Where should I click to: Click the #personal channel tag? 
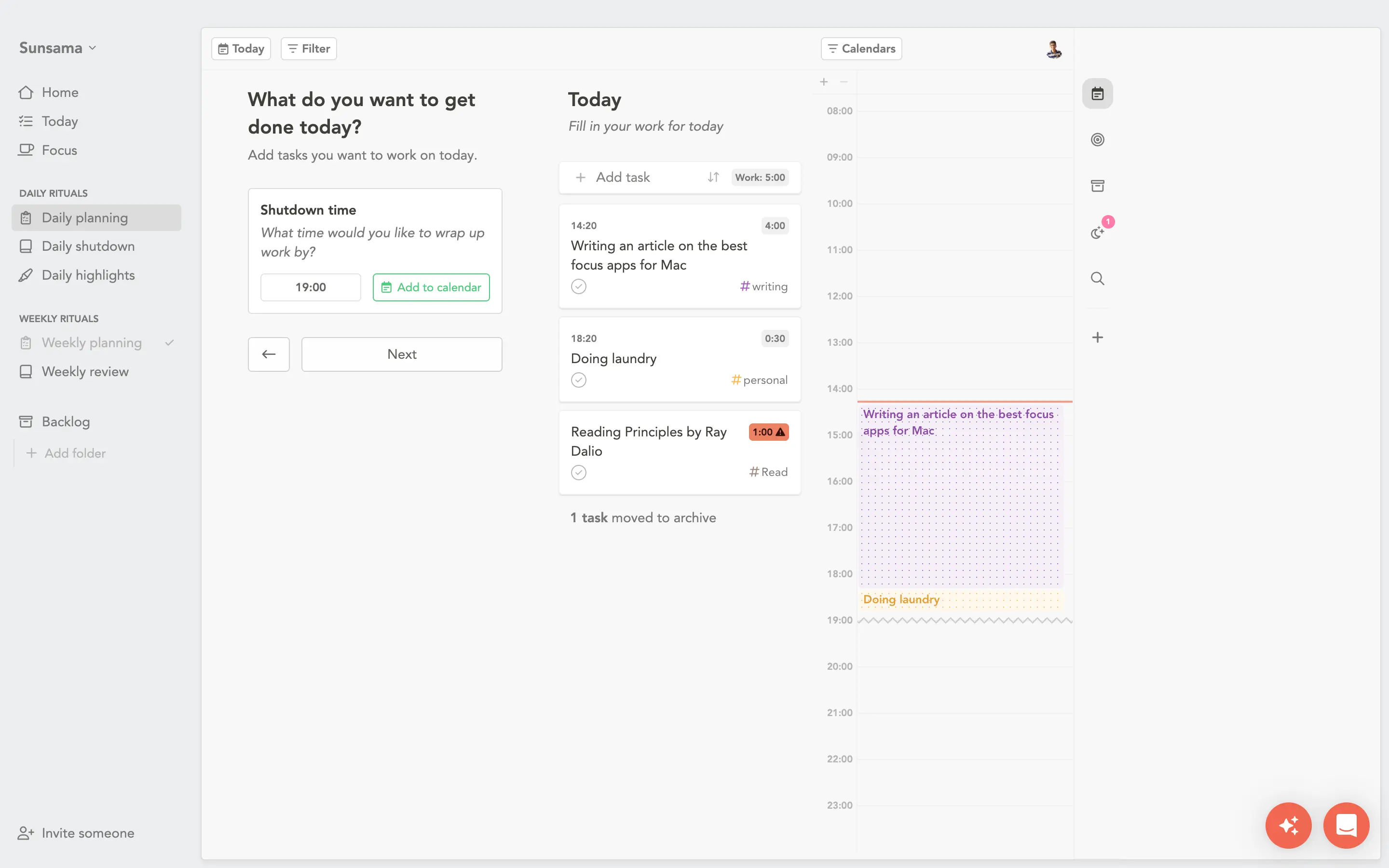759,380
